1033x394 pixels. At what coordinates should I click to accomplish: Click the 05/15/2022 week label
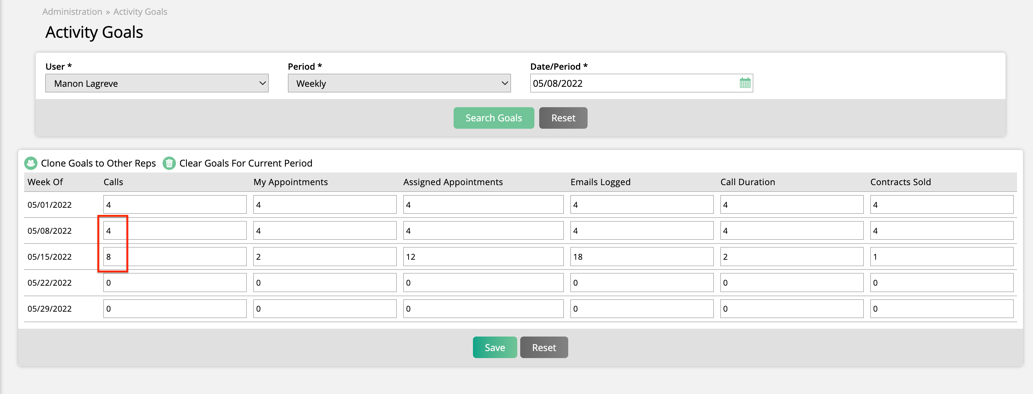49,256
